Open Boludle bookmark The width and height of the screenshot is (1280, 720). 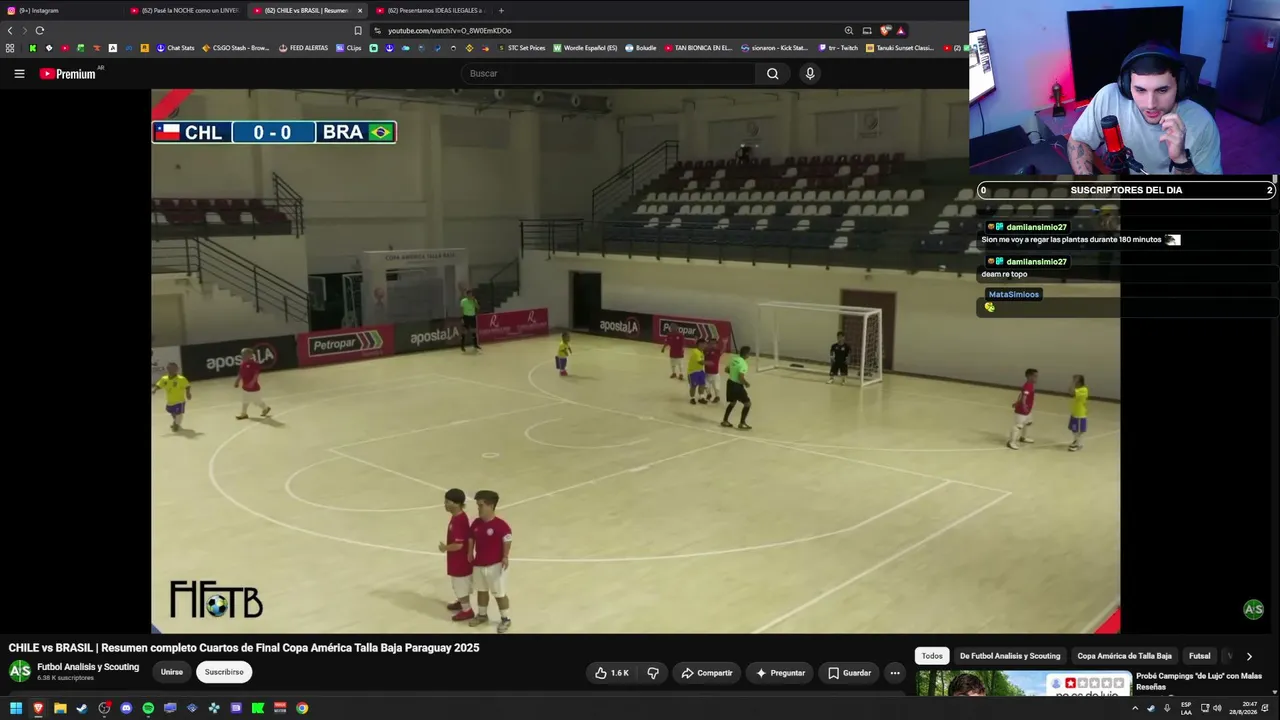coord(641,48)
